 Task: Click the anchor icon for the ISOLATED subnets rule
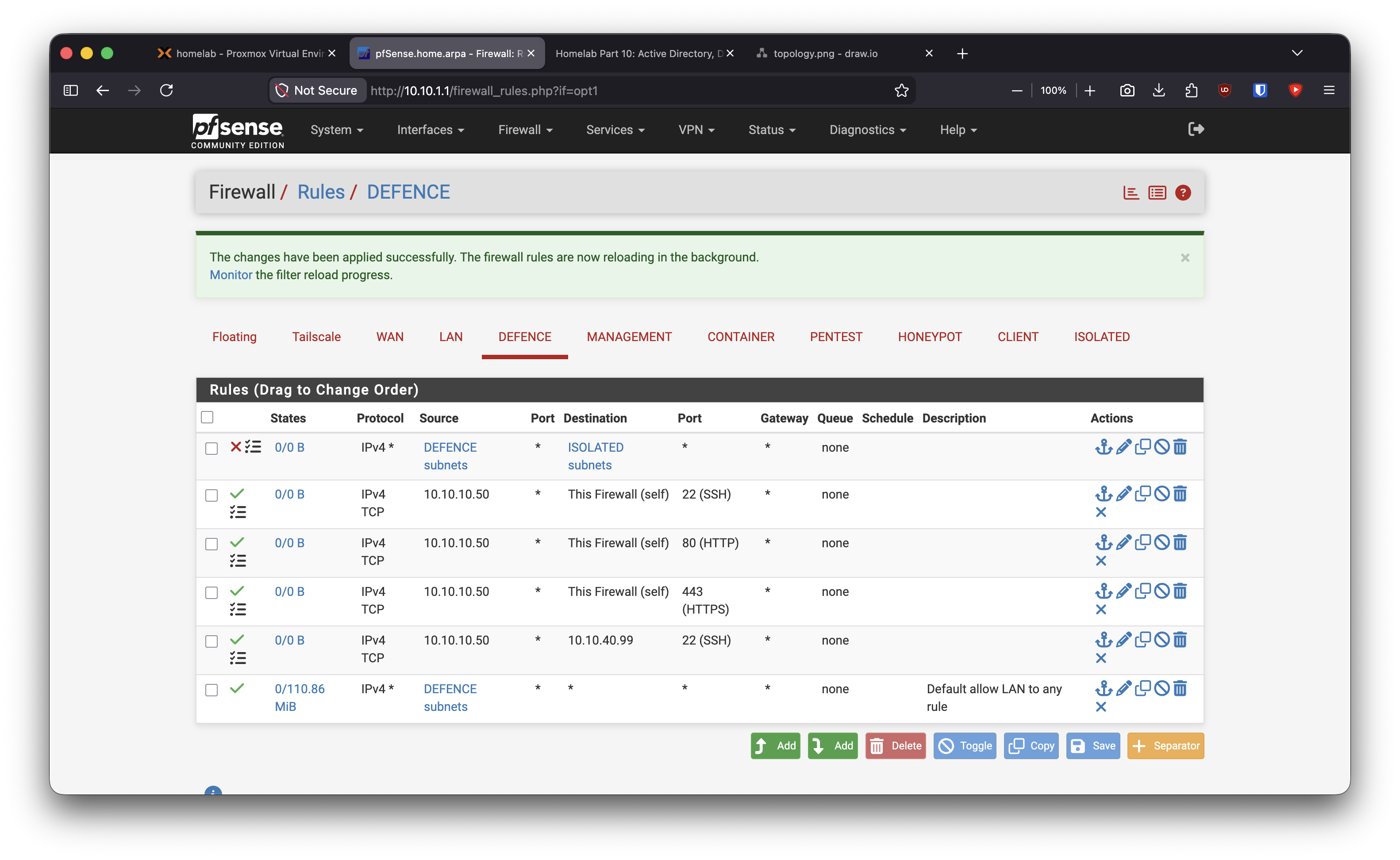[1103, 446]
